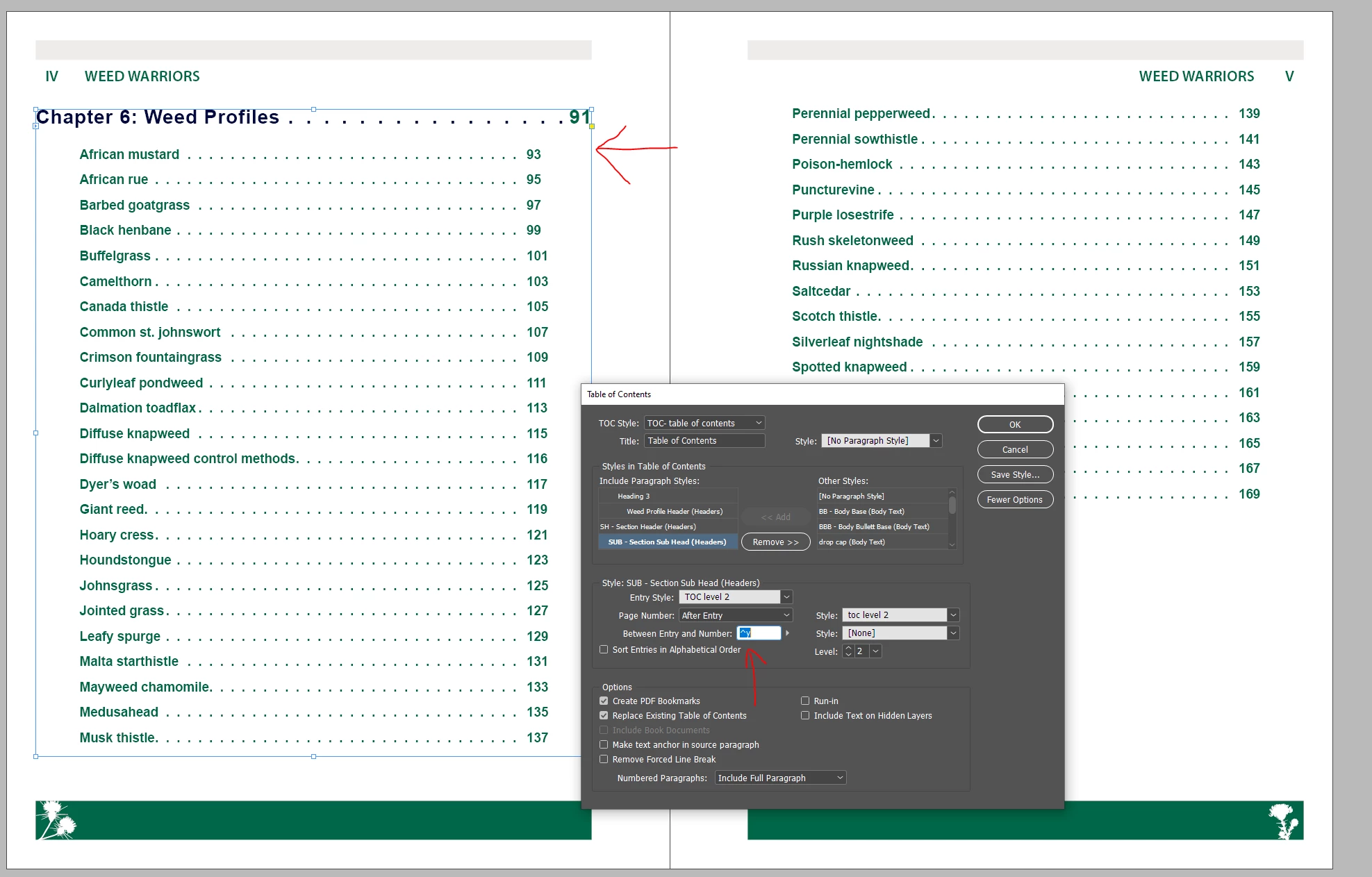
Task: Expand the Entry Style dropdown arrow
Action: [786, 597]
